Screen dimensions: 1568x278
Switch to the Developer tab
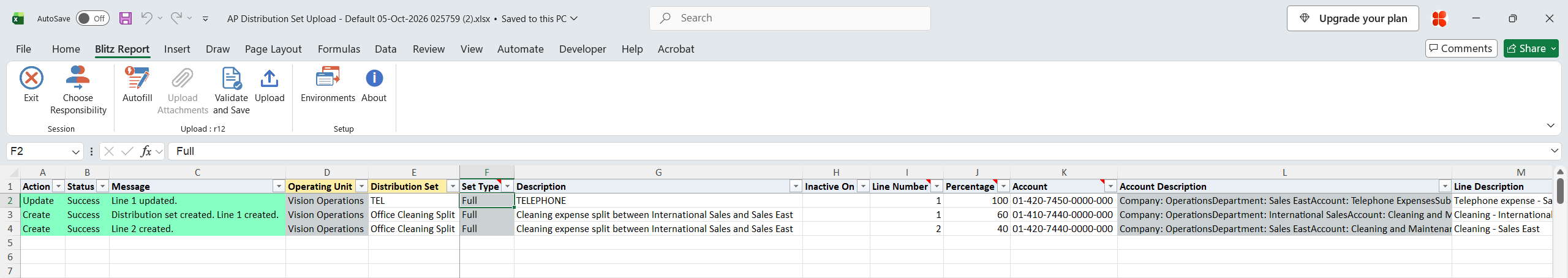pos(582,49)
